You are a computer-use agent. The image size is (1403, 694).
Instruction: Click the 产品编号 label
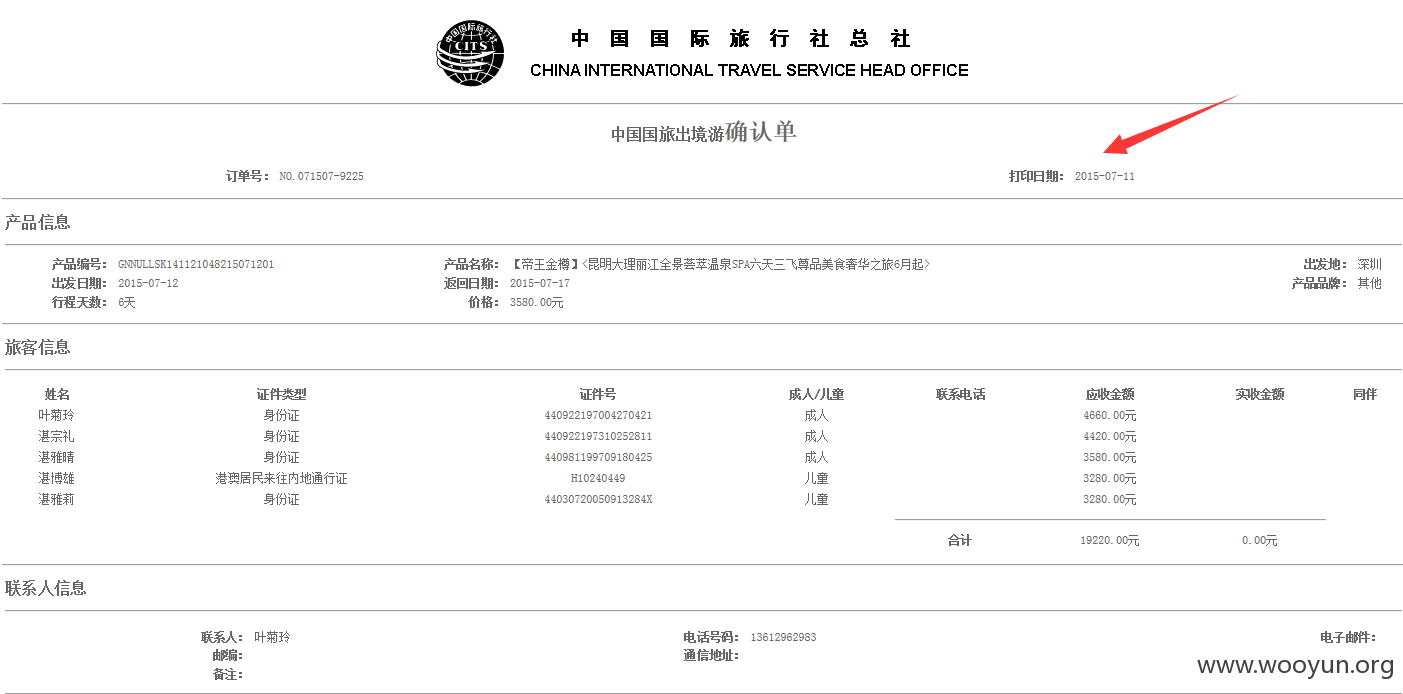[80, 264]
